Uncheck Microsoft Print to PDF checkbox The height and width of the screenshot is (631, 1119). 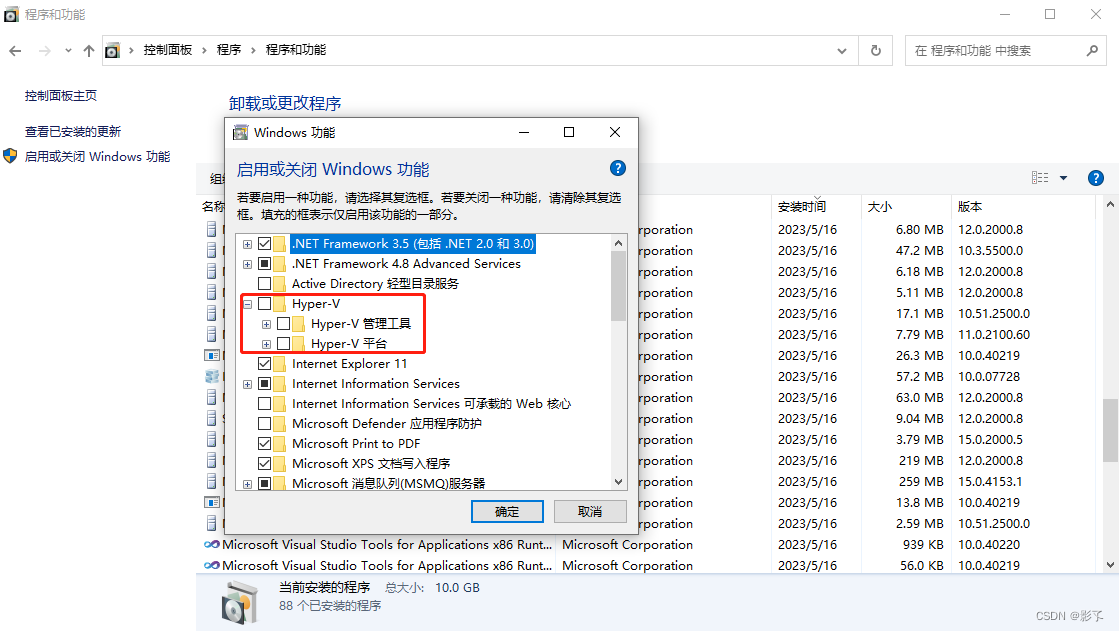[264, 443]
